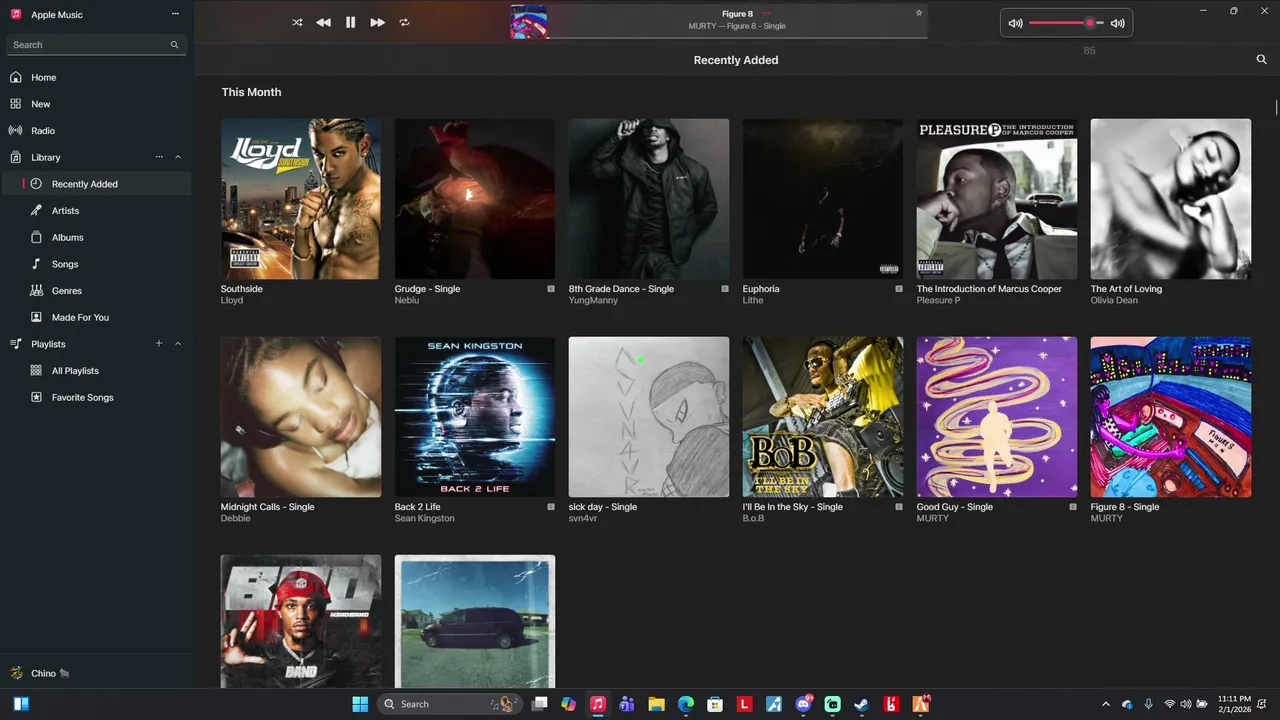Open Favorite Songs playlist
The image size is (1280, 720).
pyautogui.click(x=96, y=397)
